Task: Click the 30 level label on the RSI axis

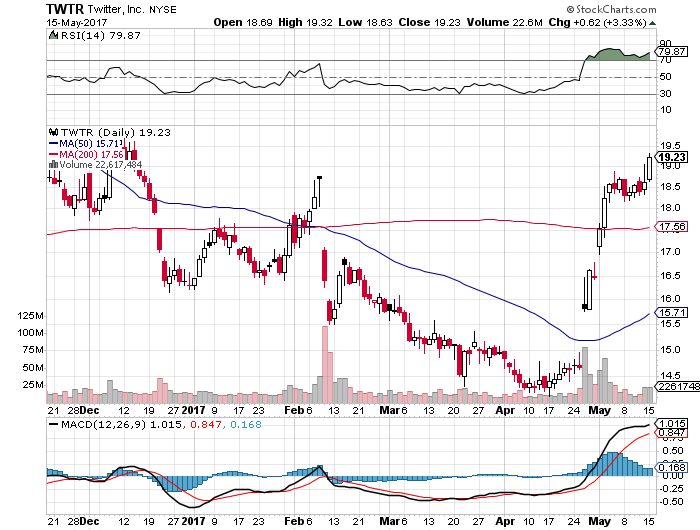Action: [x=666, y=93]
